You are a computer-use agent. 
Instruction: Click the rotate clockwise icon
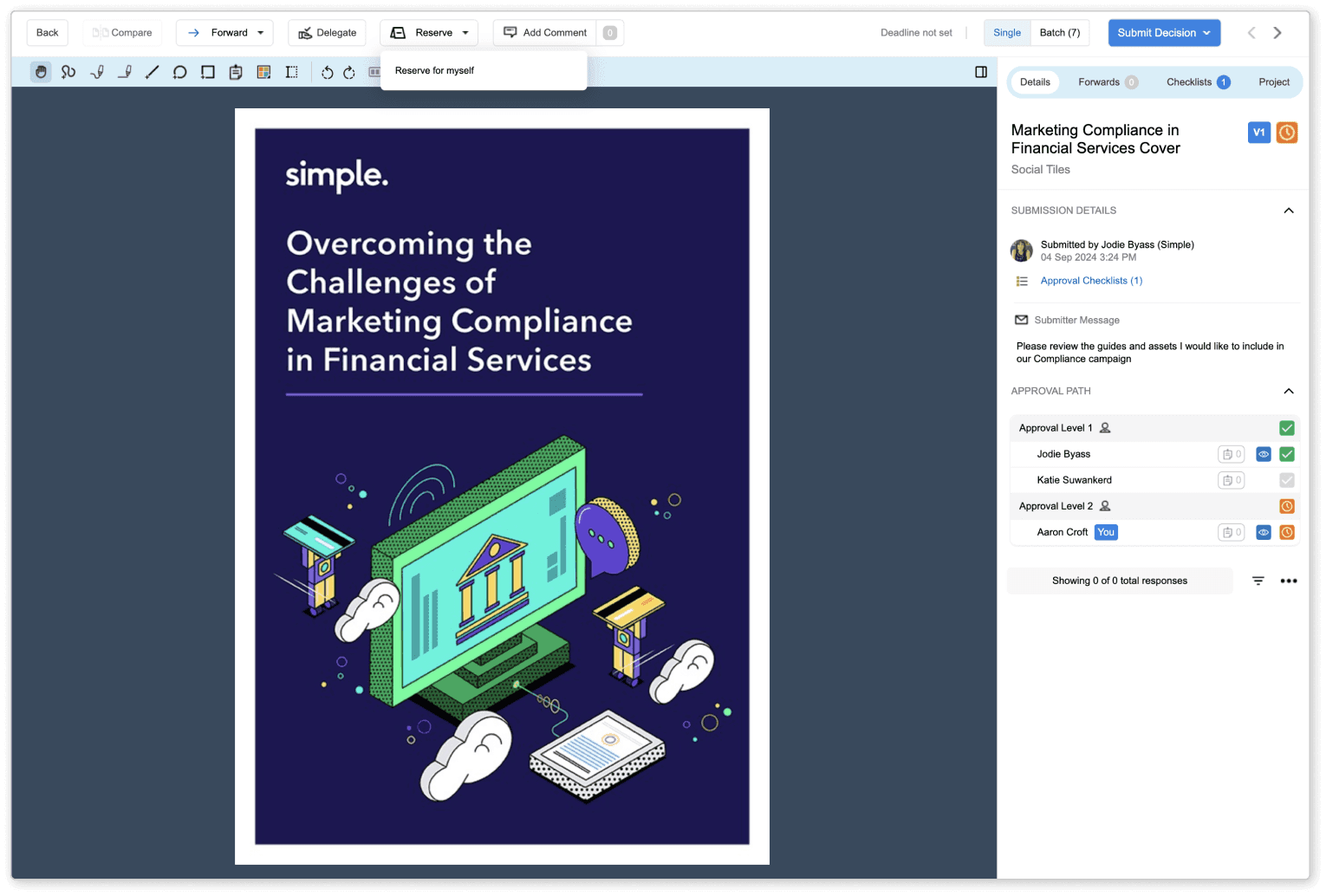pyautogui.click(x=349, y=73)
